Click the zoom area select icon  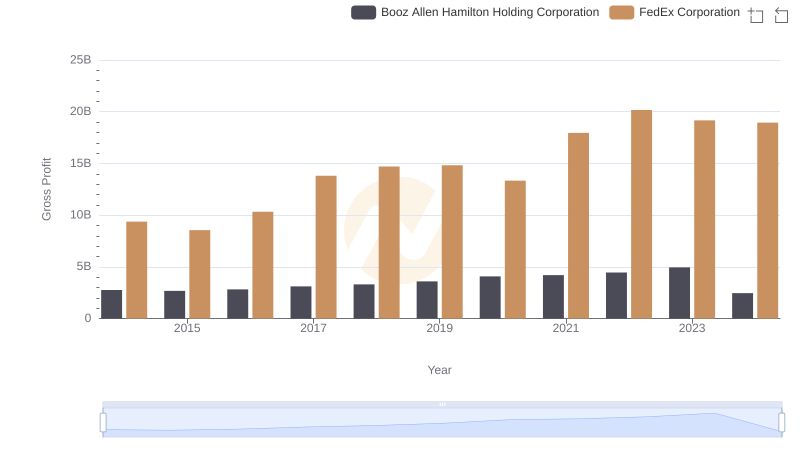[756, 15]
